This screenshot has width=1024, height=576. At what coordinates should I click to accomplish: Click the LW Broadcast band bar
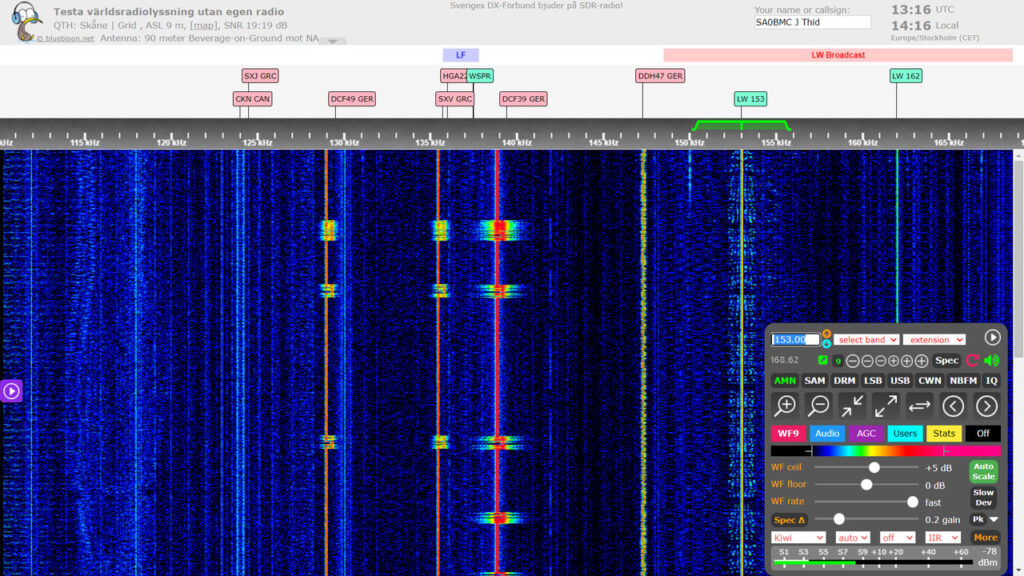[x=838, y=55]
